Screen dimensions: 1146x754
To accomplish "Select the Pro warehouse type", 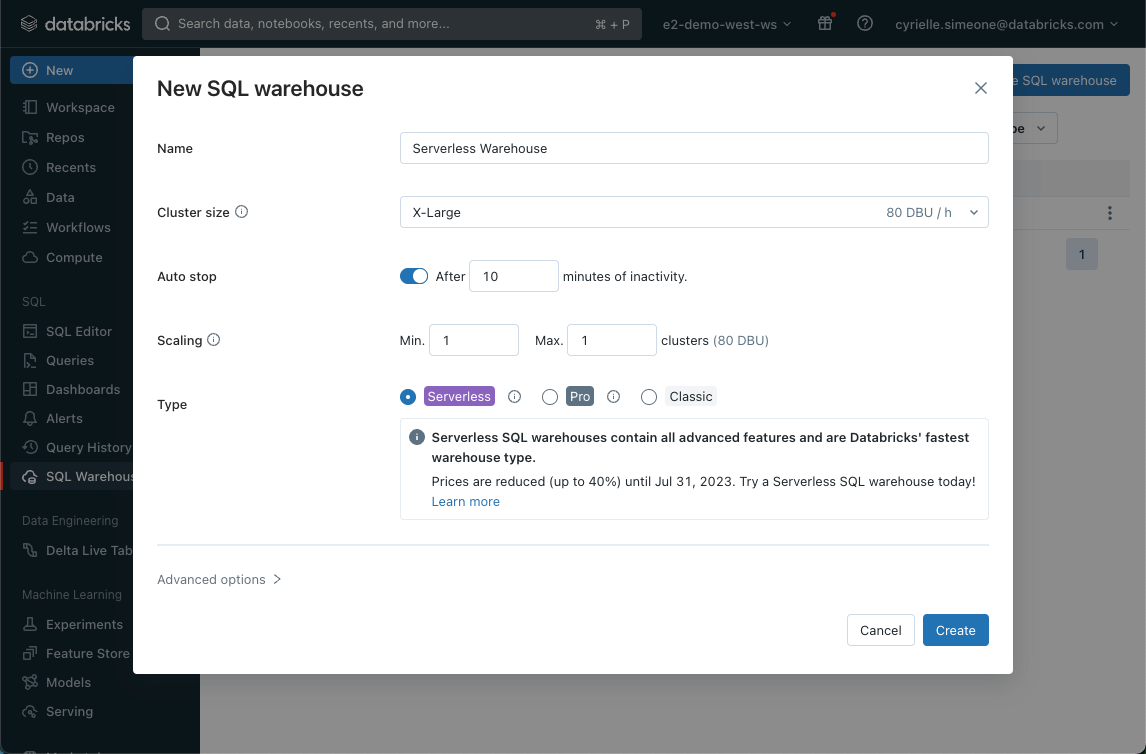I will (550, 396).
